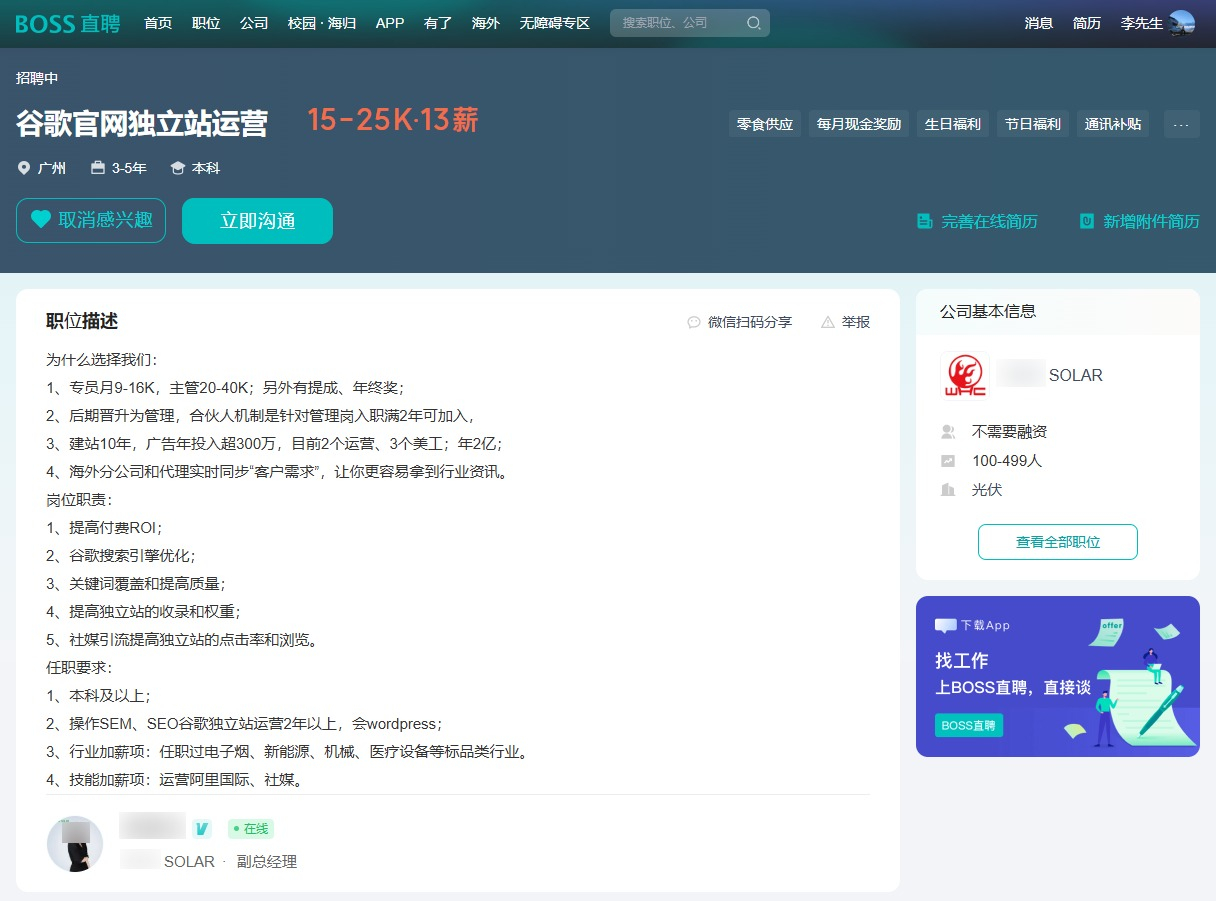This screenshot has height=901, width=1216.
Task: Open the BOSS直聘 logo homepage
Action: pyautogui.click(x=68, y=23)
